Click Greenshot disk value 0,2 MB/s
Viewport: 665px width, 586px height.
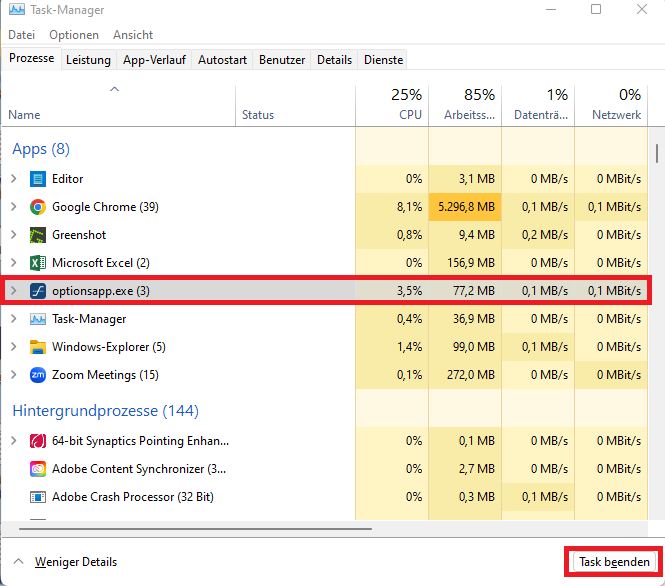[545, 235]
